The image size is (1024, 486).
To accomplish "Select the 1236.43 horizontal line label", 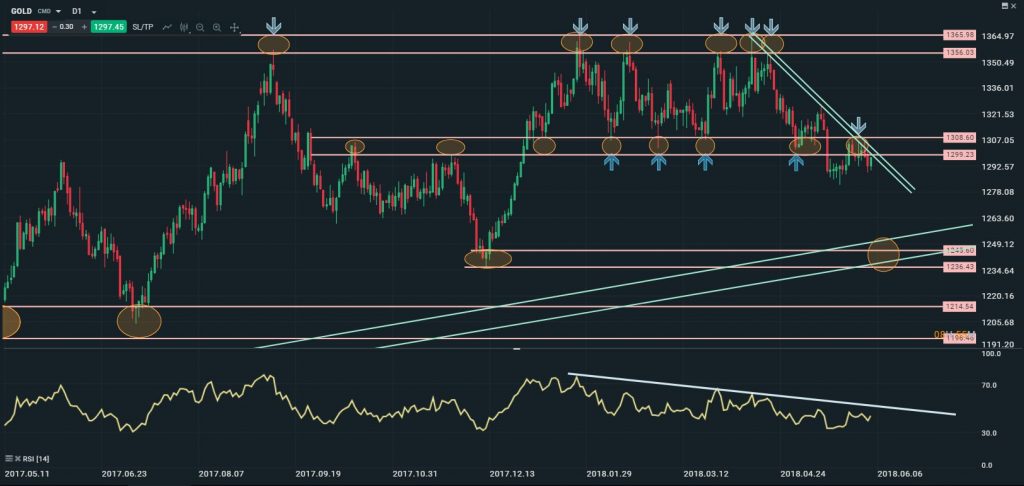I will (959, 267).
